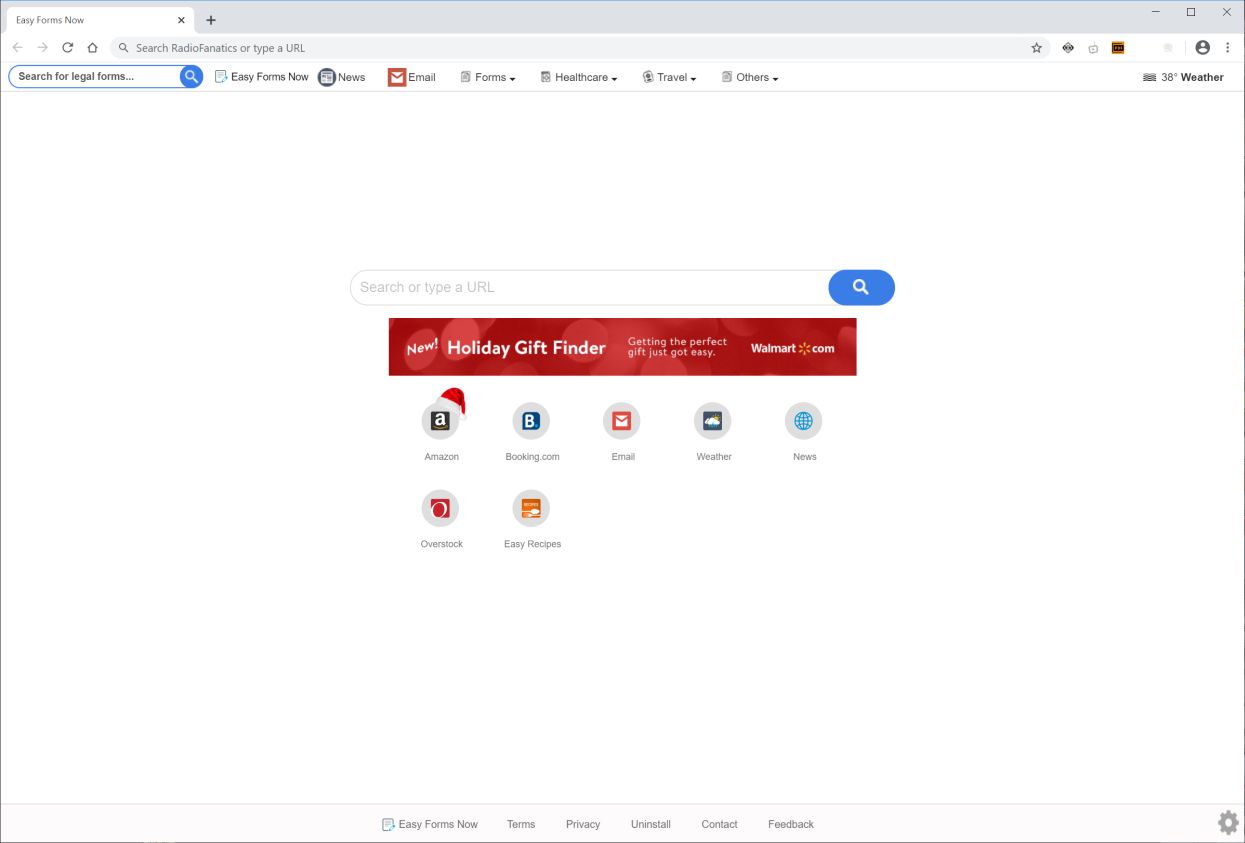Image resolution: width=1245 pixels, height=843 pixels.
Task: Click the Walmart Holiday Gift Finder banner
Action: click(622, 347)
